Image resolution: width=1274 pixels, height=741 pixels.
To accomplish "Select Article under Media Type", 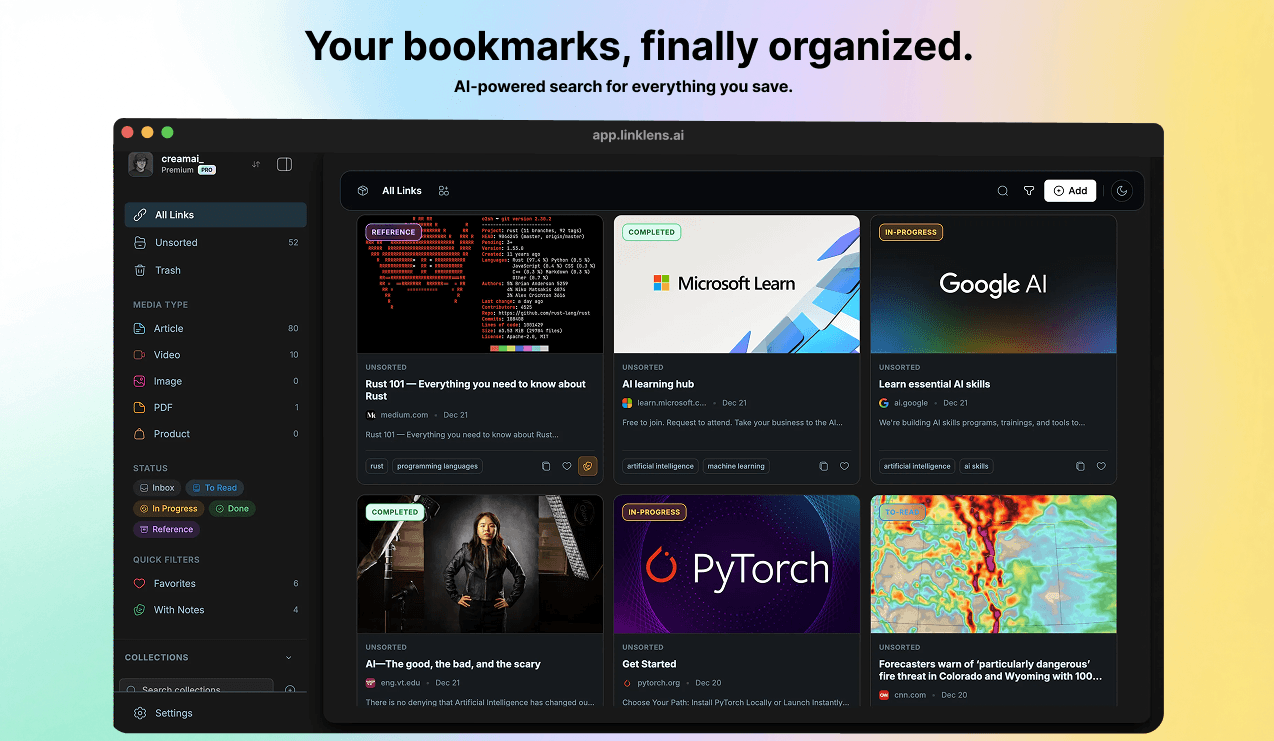I will 168,328.
